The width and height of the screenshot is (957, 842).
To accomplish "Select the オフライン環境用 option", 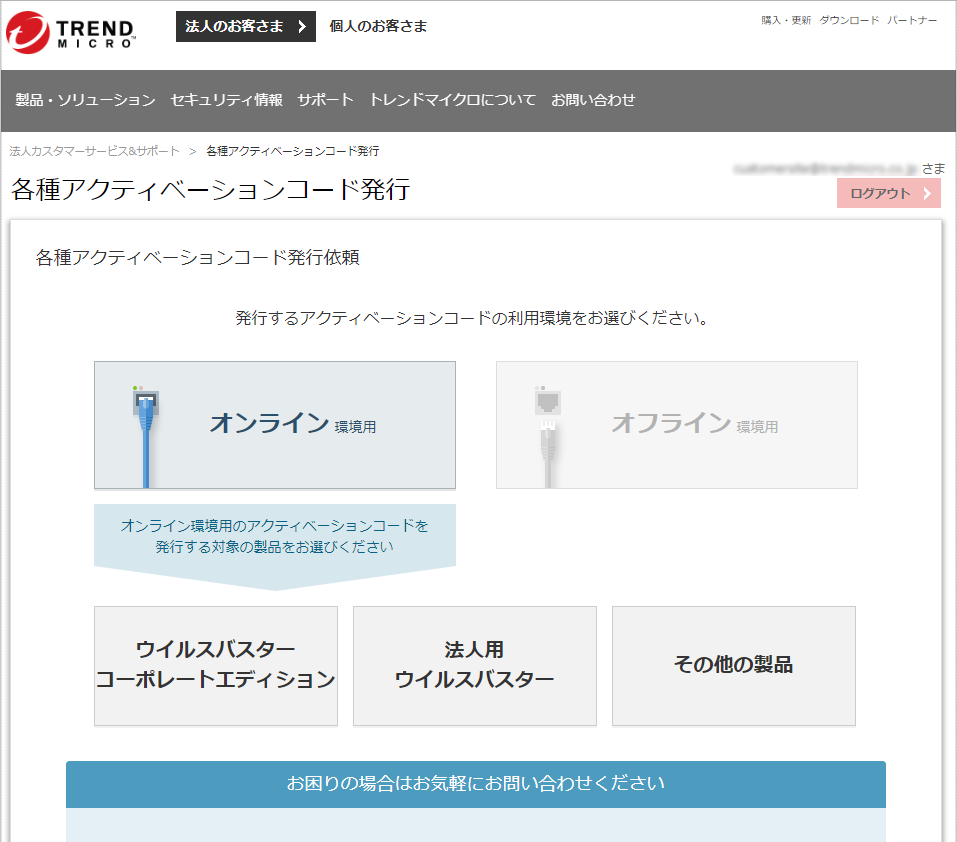I will point(677,425).
